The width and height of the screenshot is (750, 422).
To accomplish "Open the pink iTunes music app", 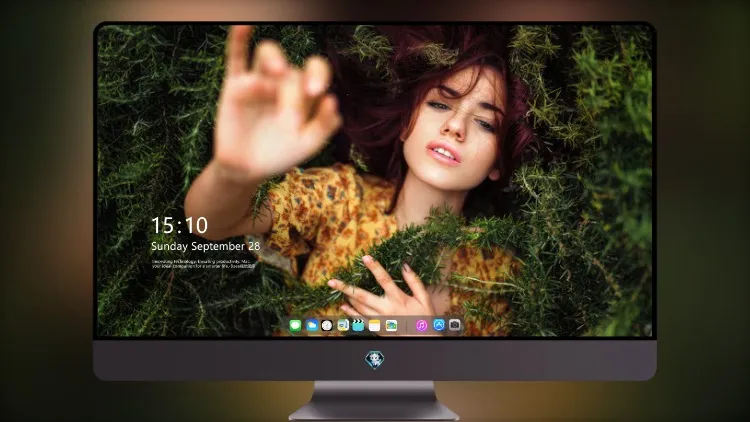I will point(421,326).
